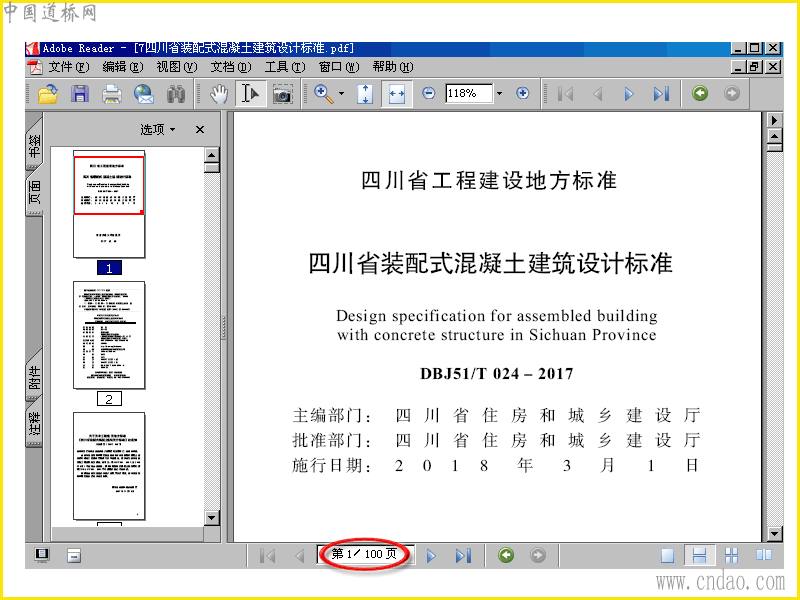
Task: Open the zoom percentage dropdown list
Action: coord(499,93)
